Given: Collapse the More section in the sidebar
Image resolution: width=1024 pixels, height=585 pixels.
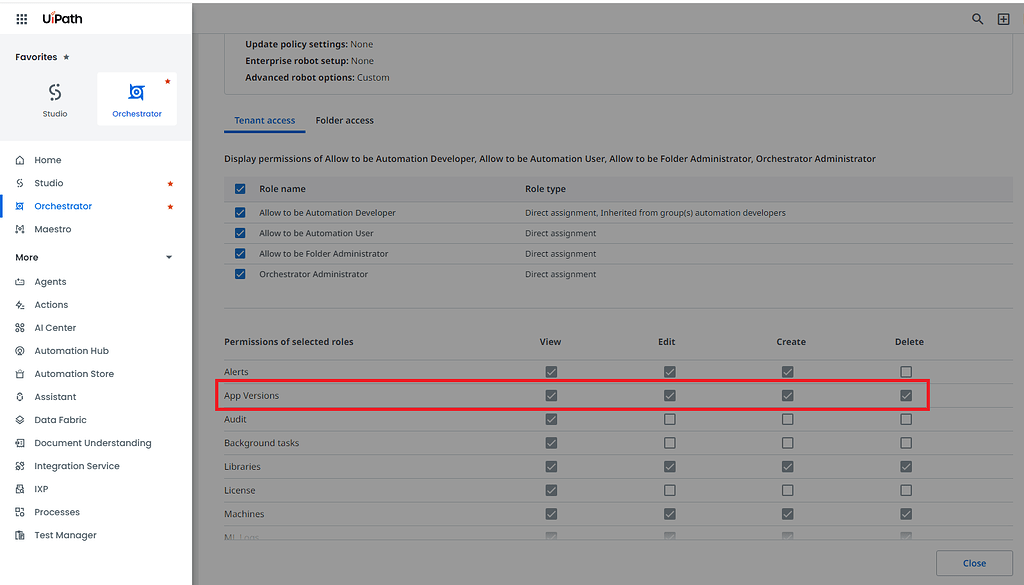Looking at the screenshot, I should click(168, 257).
